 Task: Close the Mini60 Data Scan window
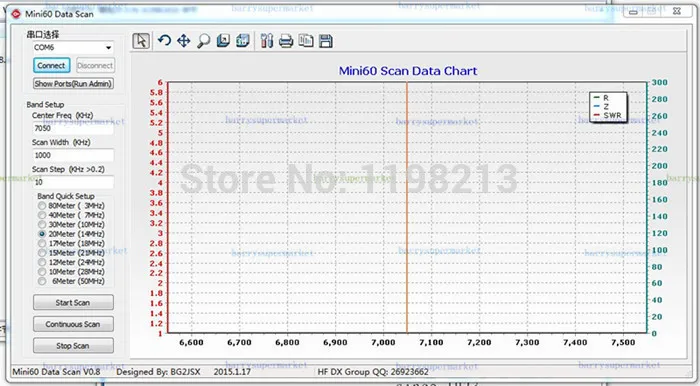(x=677, y=12)
